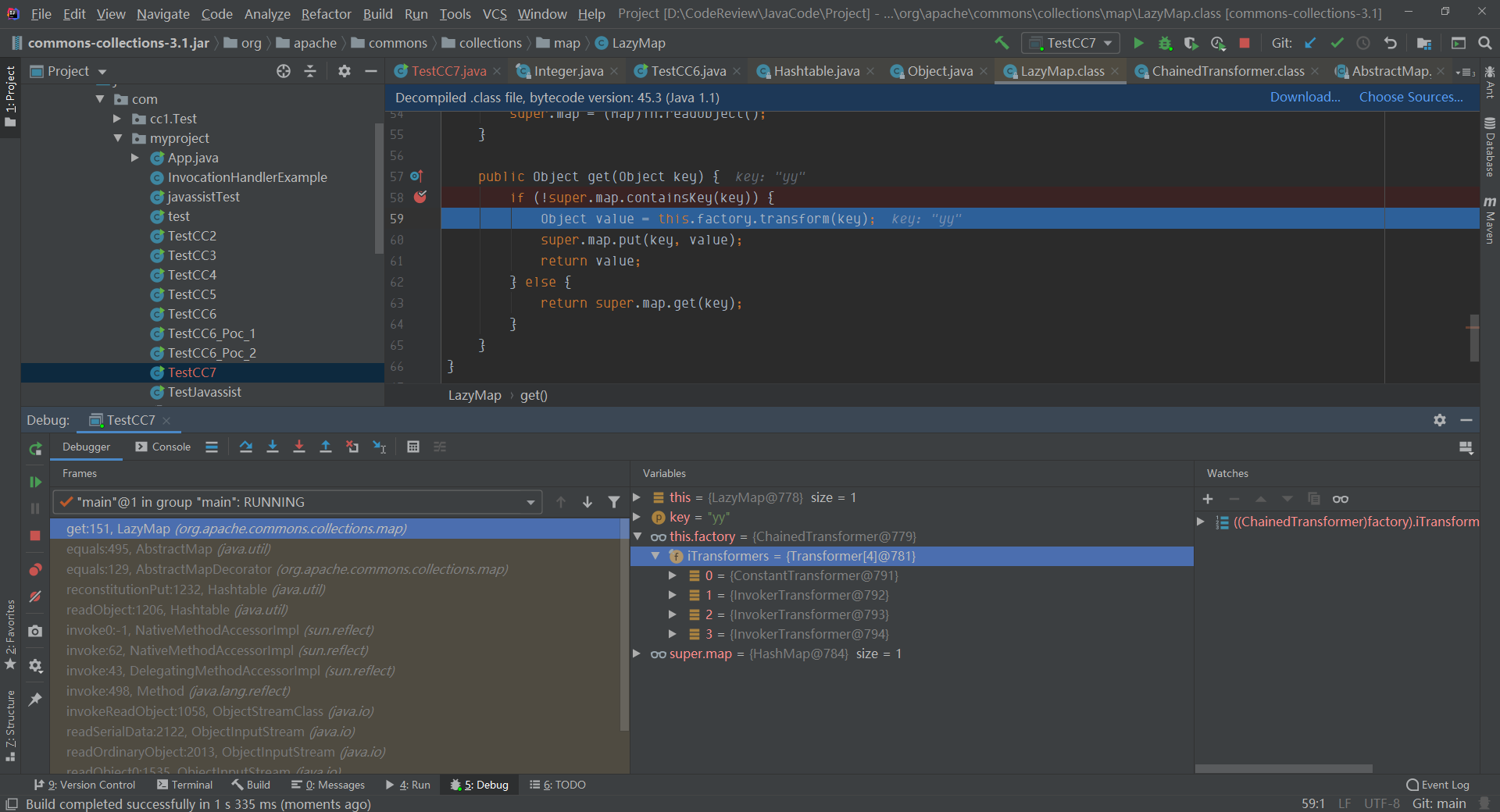Viewport: 1500px width, 812px height.
Task: Open the TestCC7 run configuration dropdown
Action: pyautogui.click(x=1072, y=43)
